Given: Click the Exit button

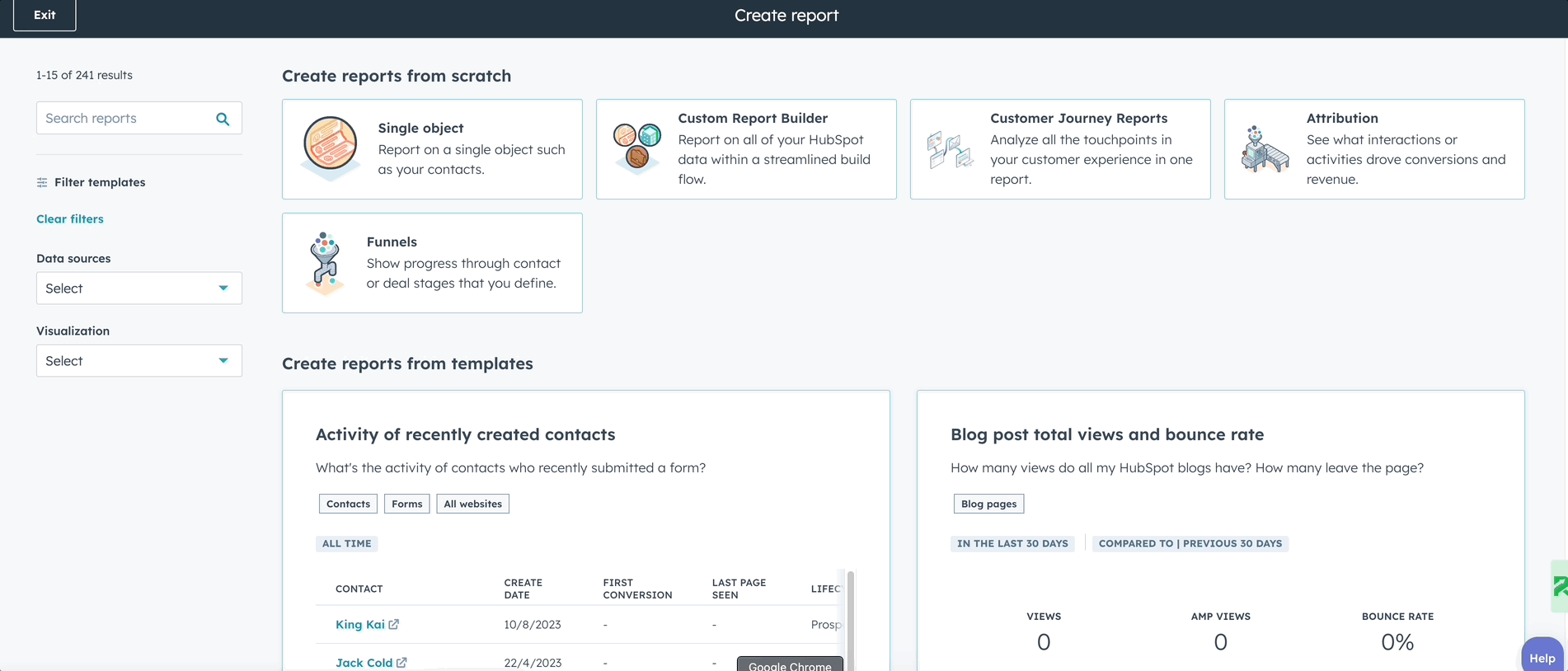Looking at the screenshot, I should click(x=43, y=15).
